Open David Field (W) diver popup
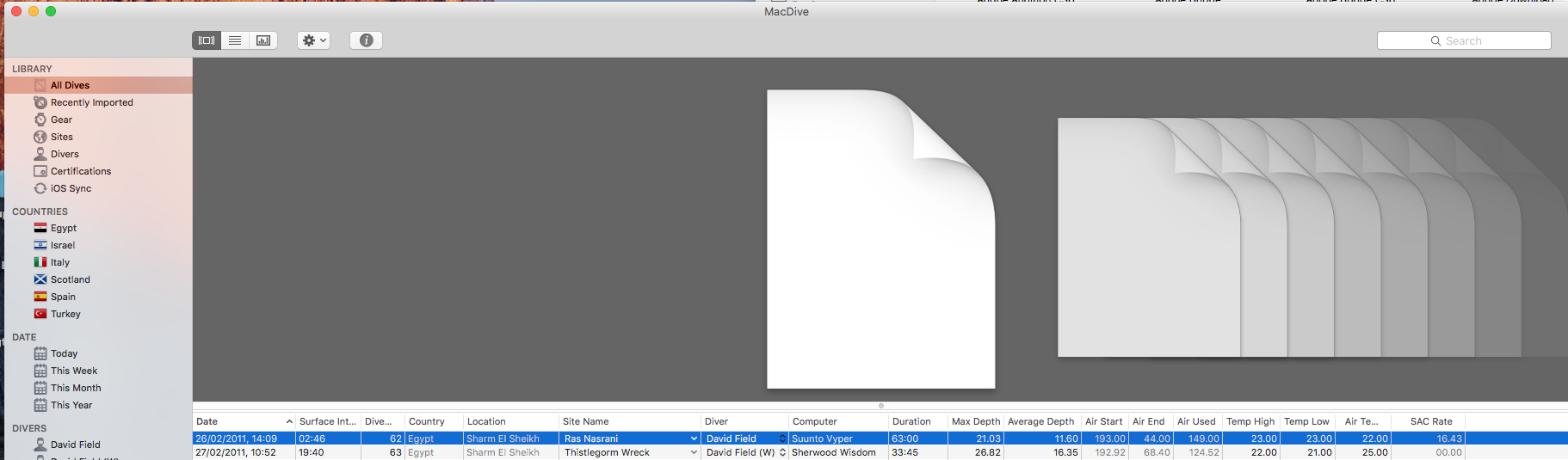Image resolution: width=1568 pixels, height=460 pixels. point(782,452)
